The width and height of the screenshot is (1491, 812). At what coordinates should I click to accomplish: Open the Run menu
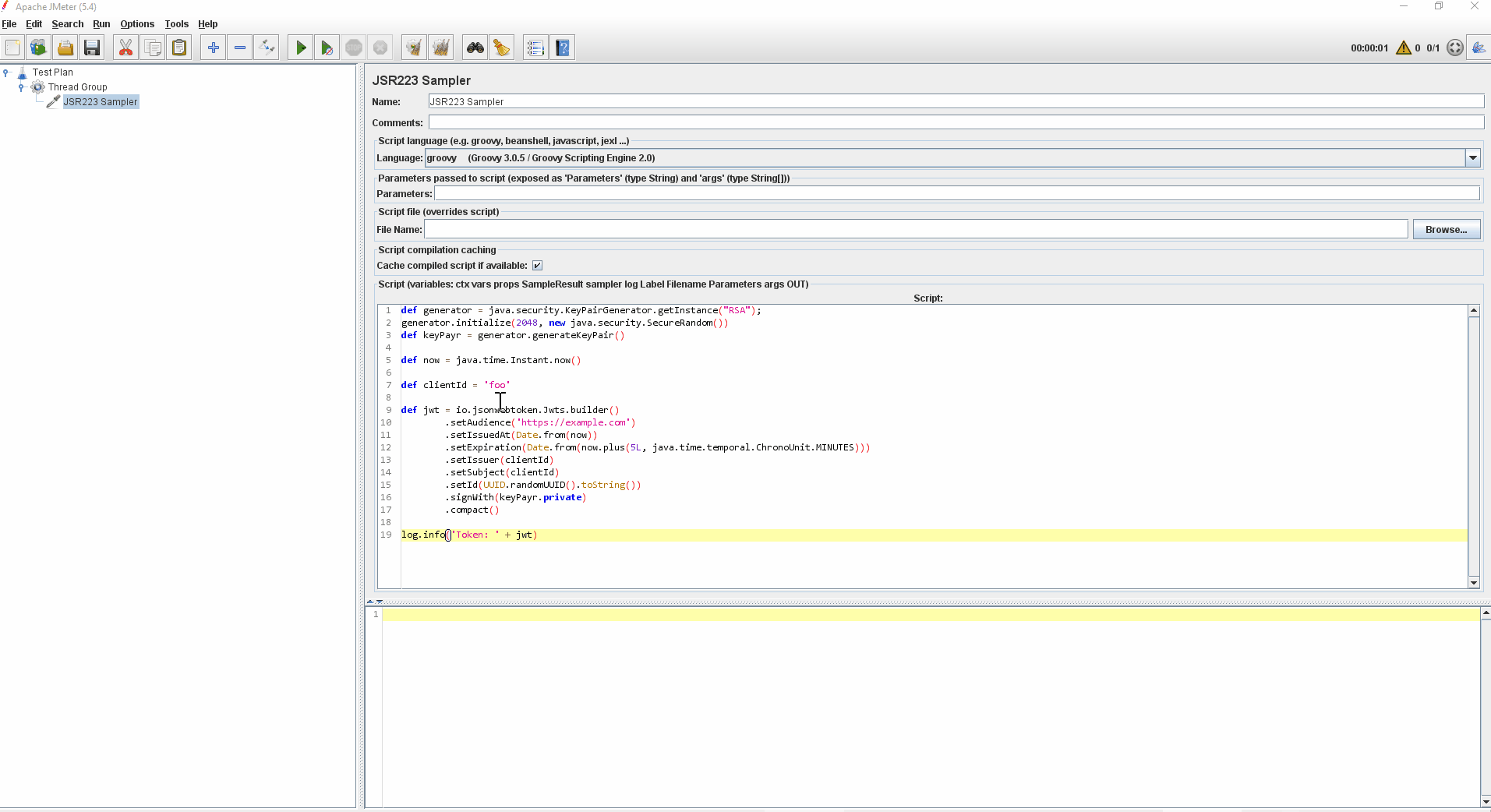pos(101,23)
